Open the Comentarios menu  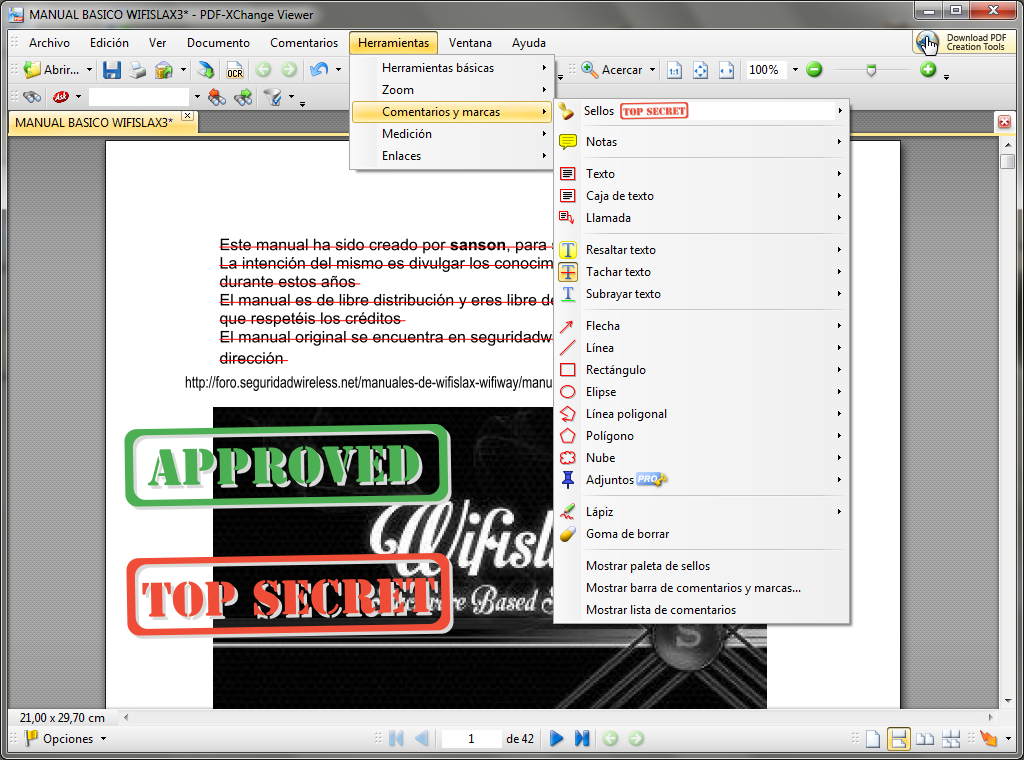(304, 43)
